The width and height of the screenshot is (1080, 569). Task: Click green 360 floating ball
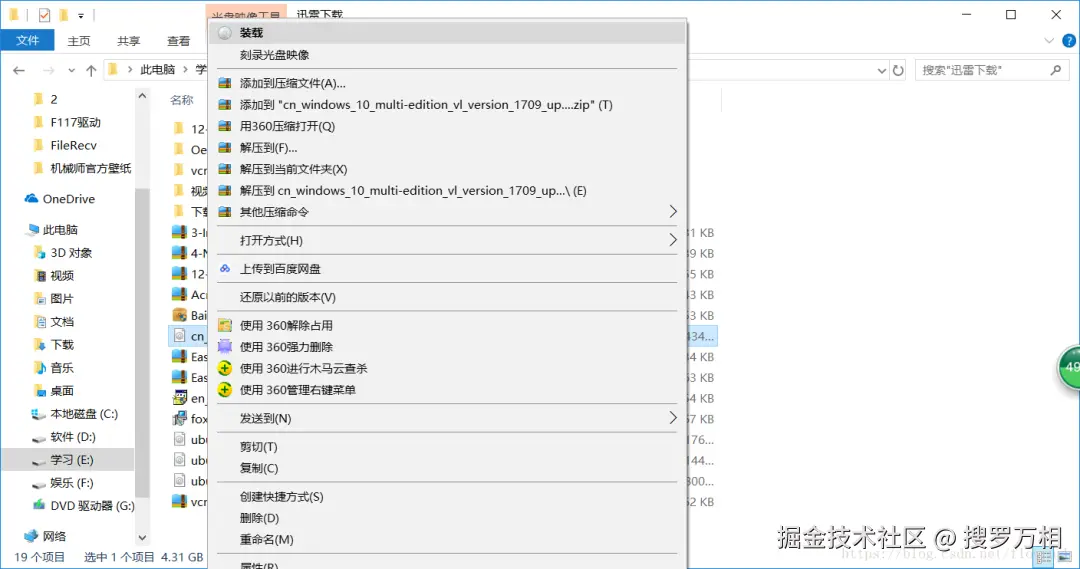(x=1069, y=367)
